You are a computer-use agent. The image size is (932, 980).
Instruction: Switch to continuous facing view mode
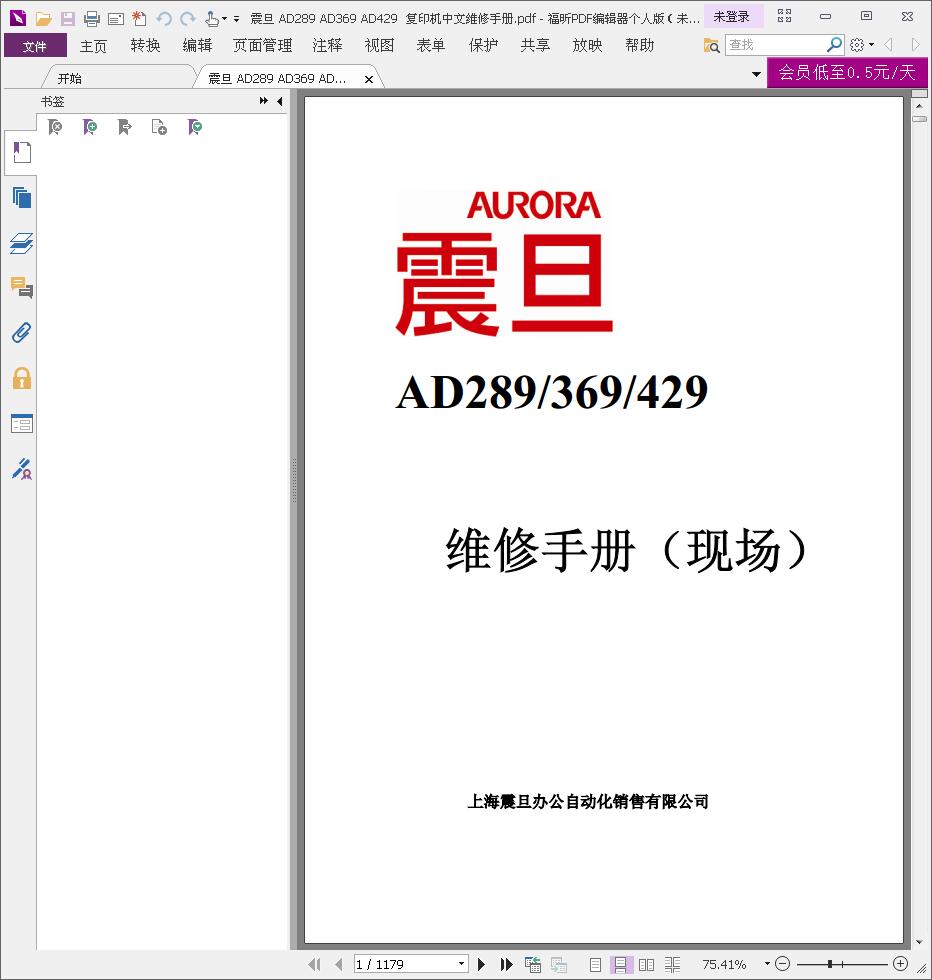tap(673, 964)
